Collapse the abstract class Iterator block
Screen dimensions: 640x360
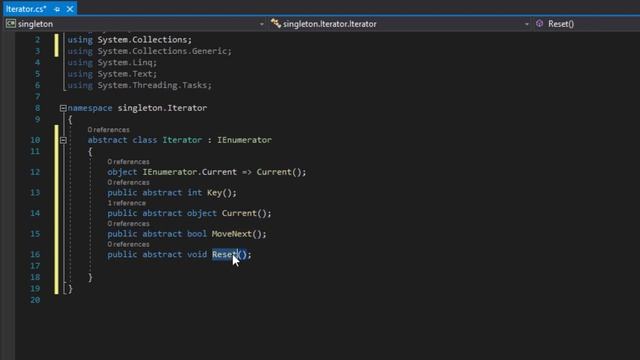tap(63, 140)
